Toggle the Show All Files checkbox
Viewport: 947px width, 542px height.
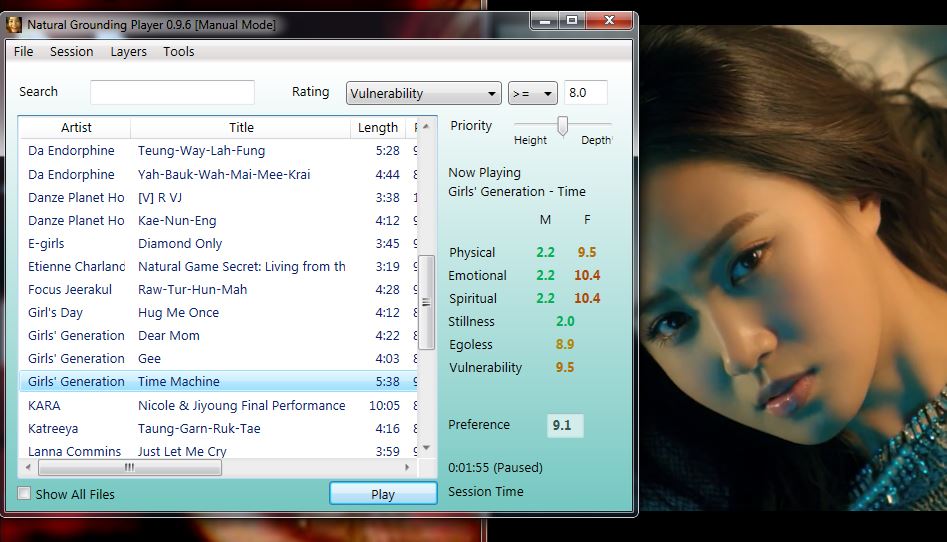(24, 493)
